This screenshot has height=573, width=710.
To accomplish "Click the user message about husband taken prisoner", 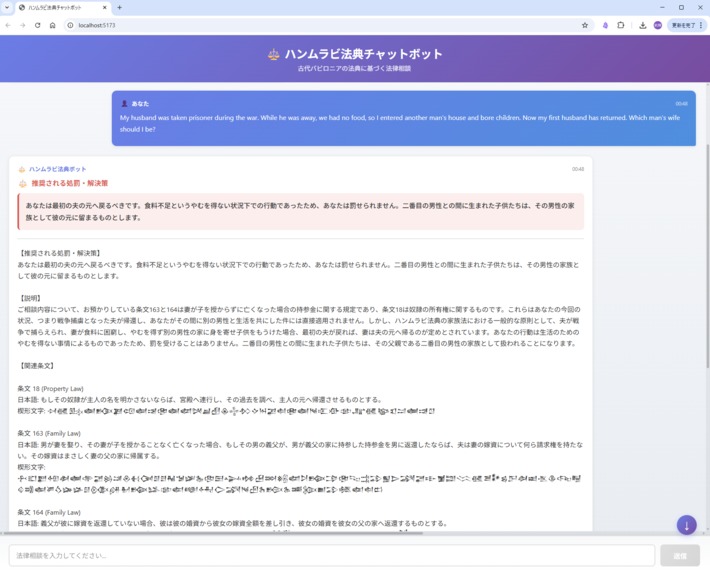I will [x=400, y=123].
